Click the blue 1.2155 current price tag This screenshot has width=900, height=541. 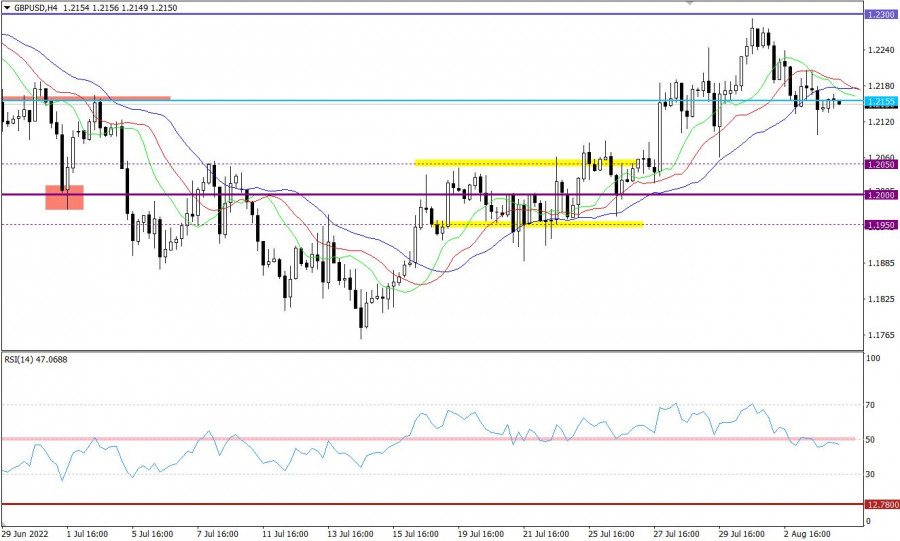coord(881,102)
